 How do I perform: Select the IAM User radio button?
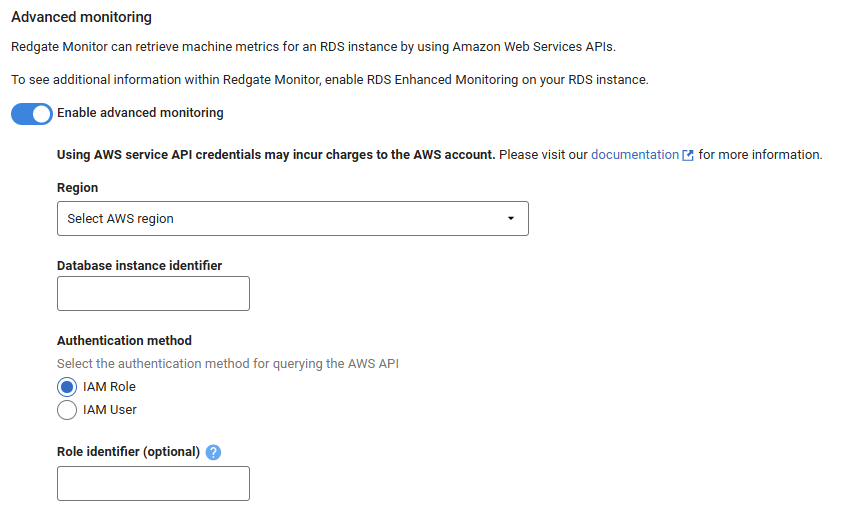(67, 410)
